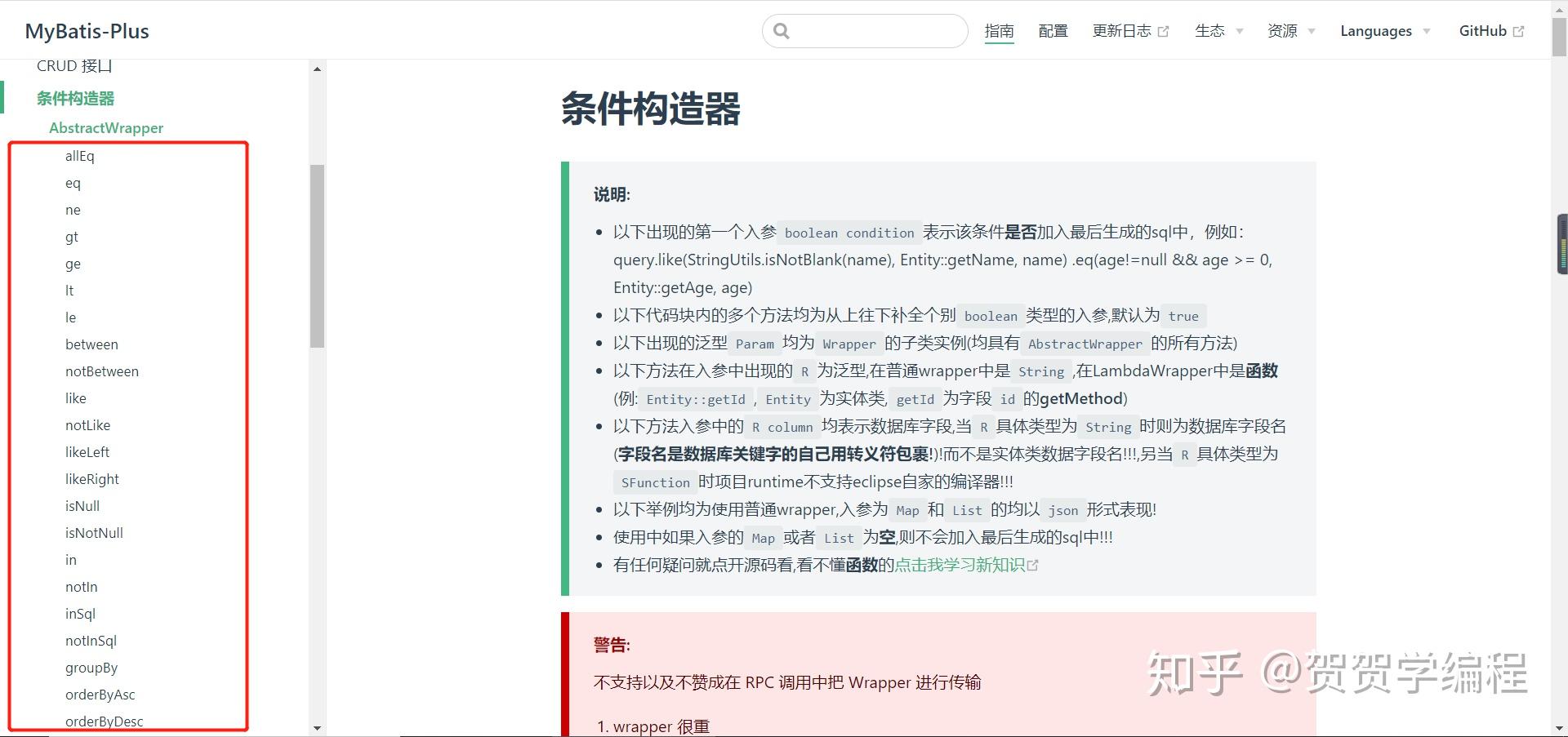Jump to orderByAsc in sidebar
This screenshot has width=1568, height=737.
pyautogui.click(x=100, y=695)
